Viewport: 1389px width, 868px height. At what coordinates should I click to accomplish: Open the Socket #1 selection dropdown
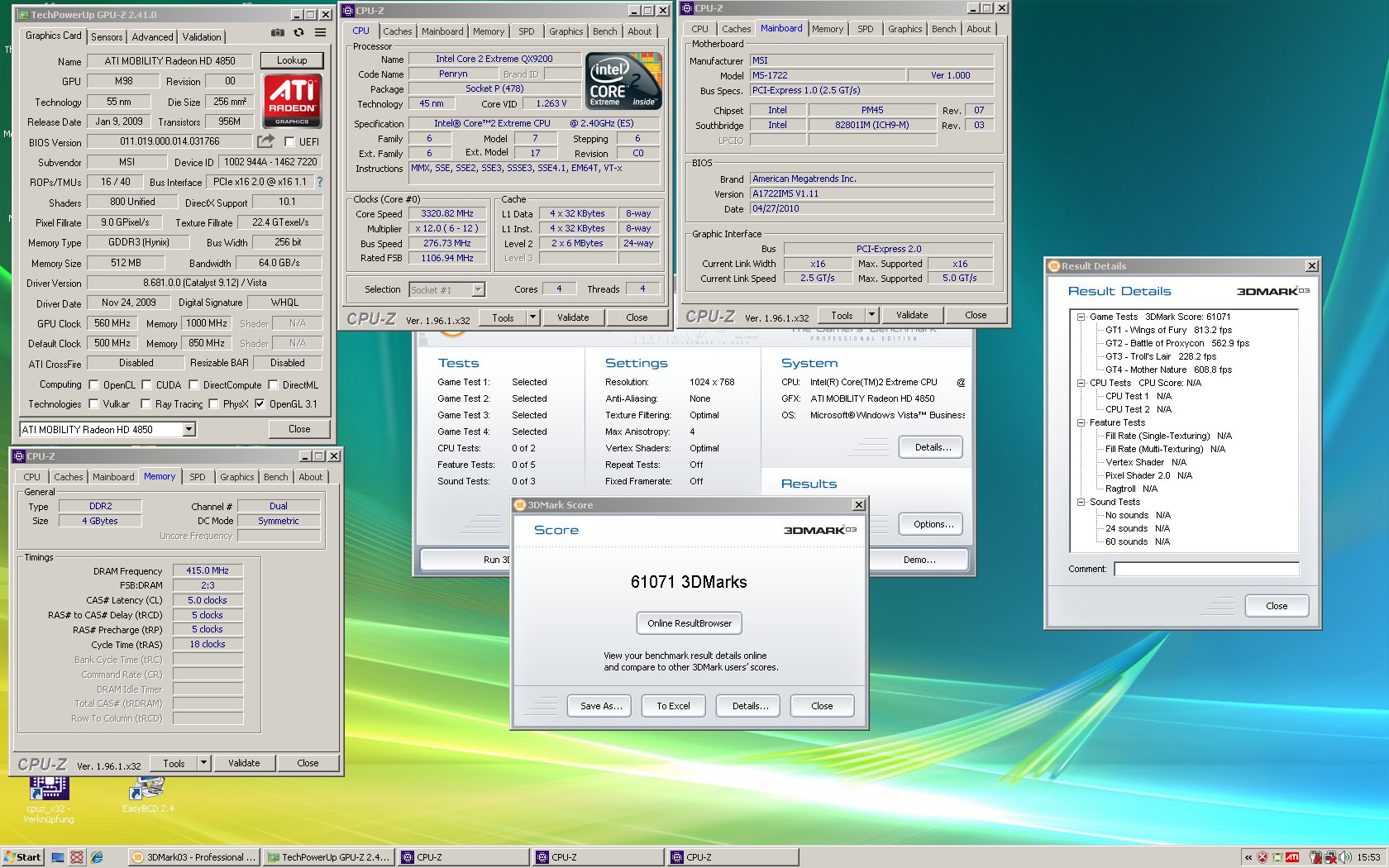click(x=478, y=289)
